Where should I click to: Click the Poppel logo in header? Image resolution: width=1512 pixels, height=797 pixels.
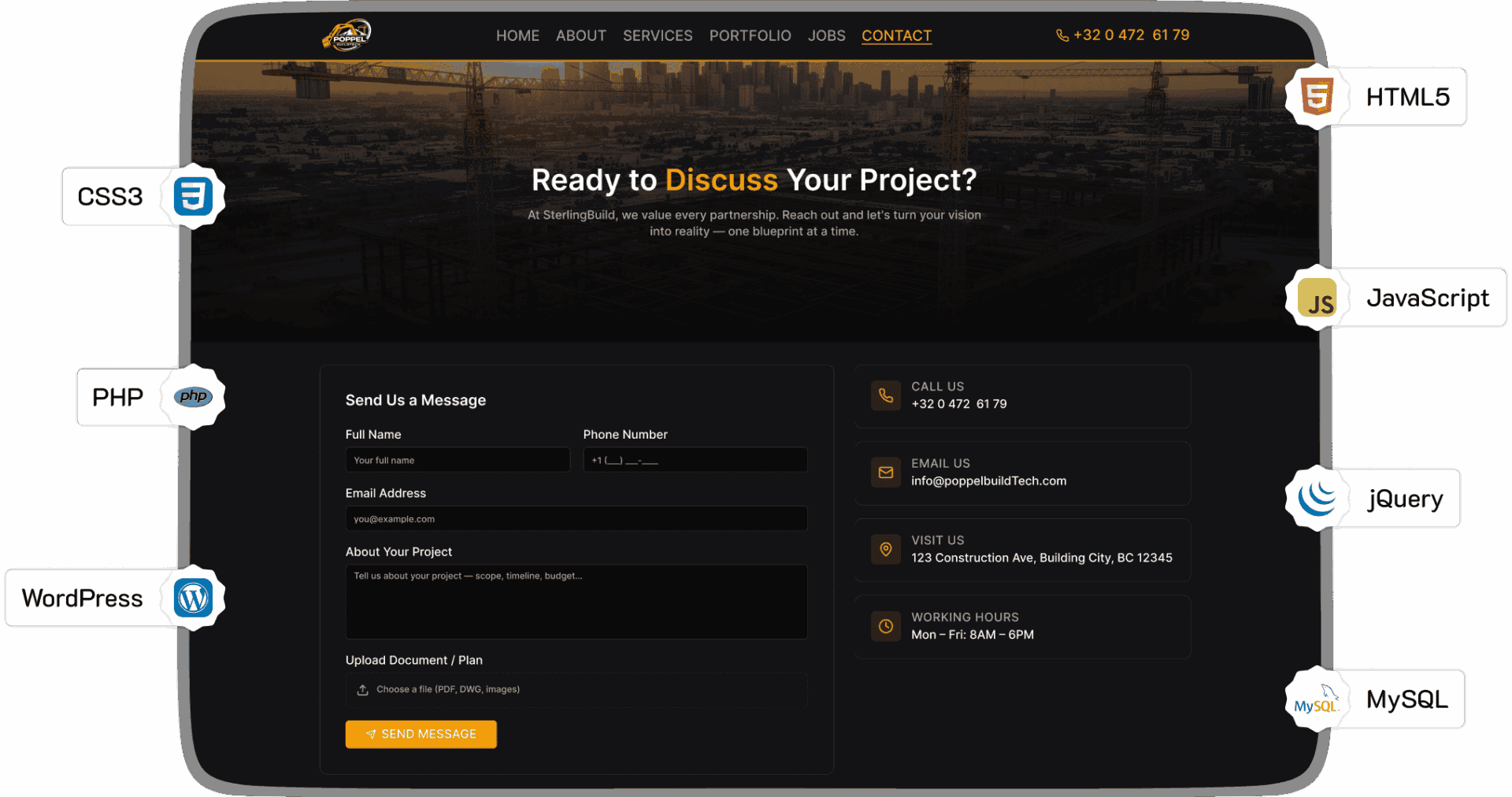(x=346, y=35)
